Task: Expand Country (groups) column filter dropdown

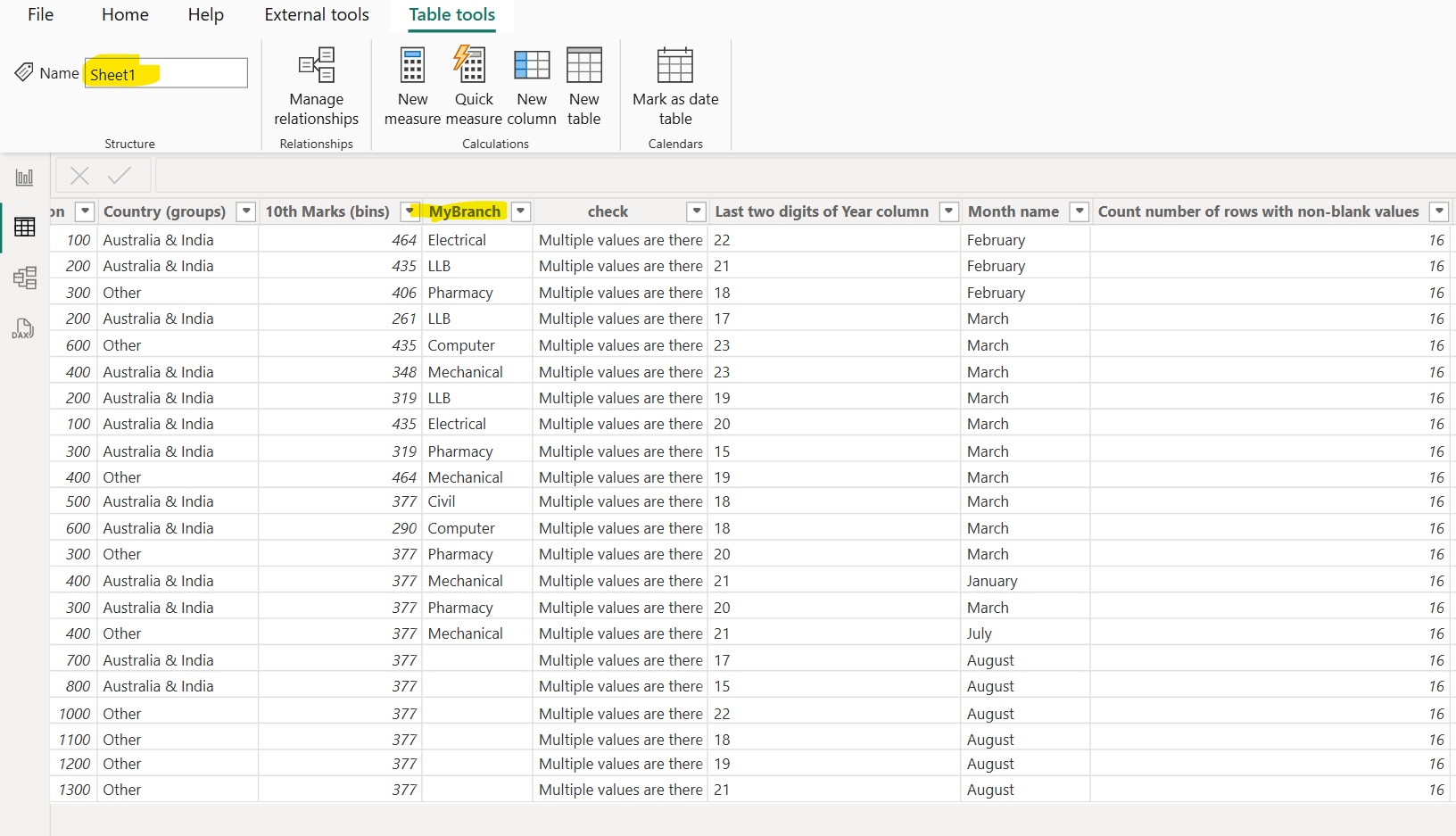Action: pyautogui.click(x=246, y=211)
